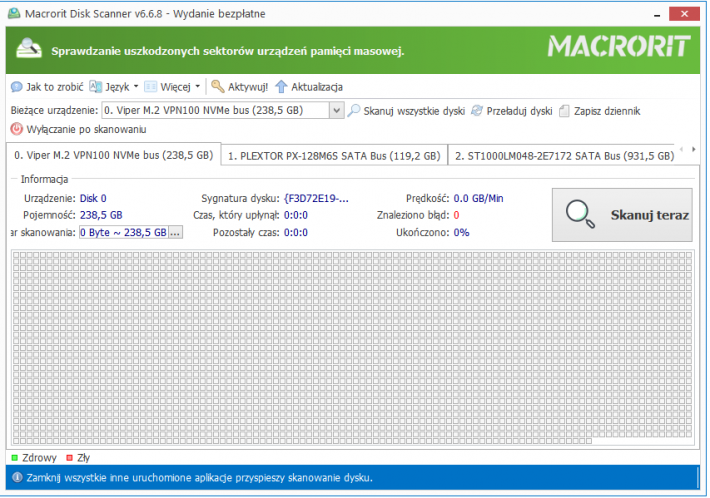Expand the Więcej menu

pyautogui.click(x=173, y=87)
